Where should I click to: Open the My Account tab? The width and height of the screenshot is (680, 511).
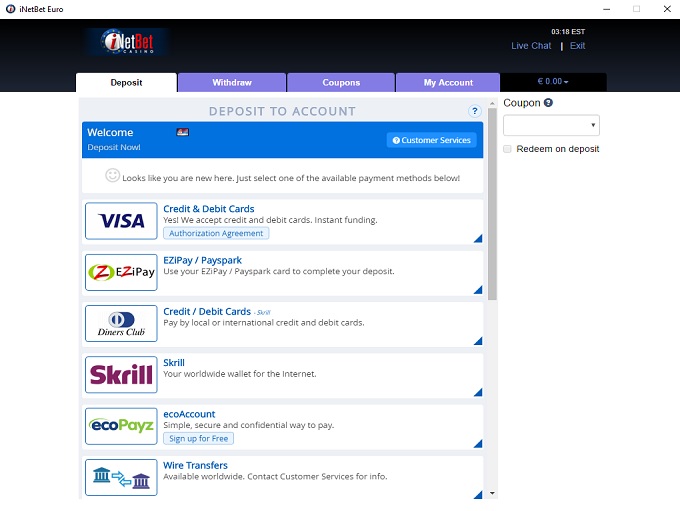point(448,83)
